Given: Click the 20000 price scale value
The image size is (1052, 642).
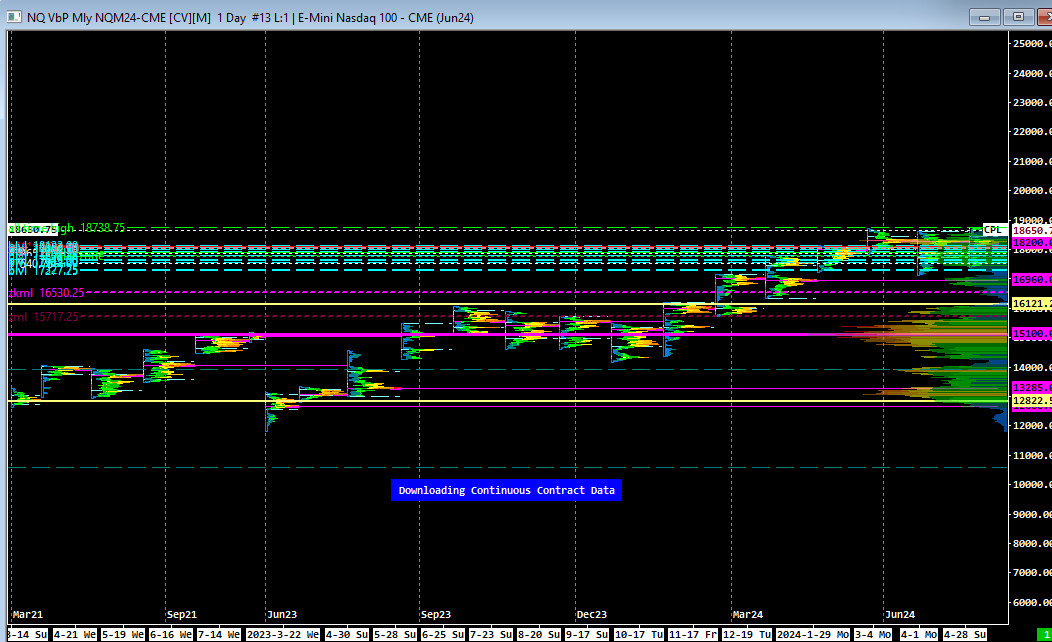Looking at the screenshot, I should point(1032,191).
